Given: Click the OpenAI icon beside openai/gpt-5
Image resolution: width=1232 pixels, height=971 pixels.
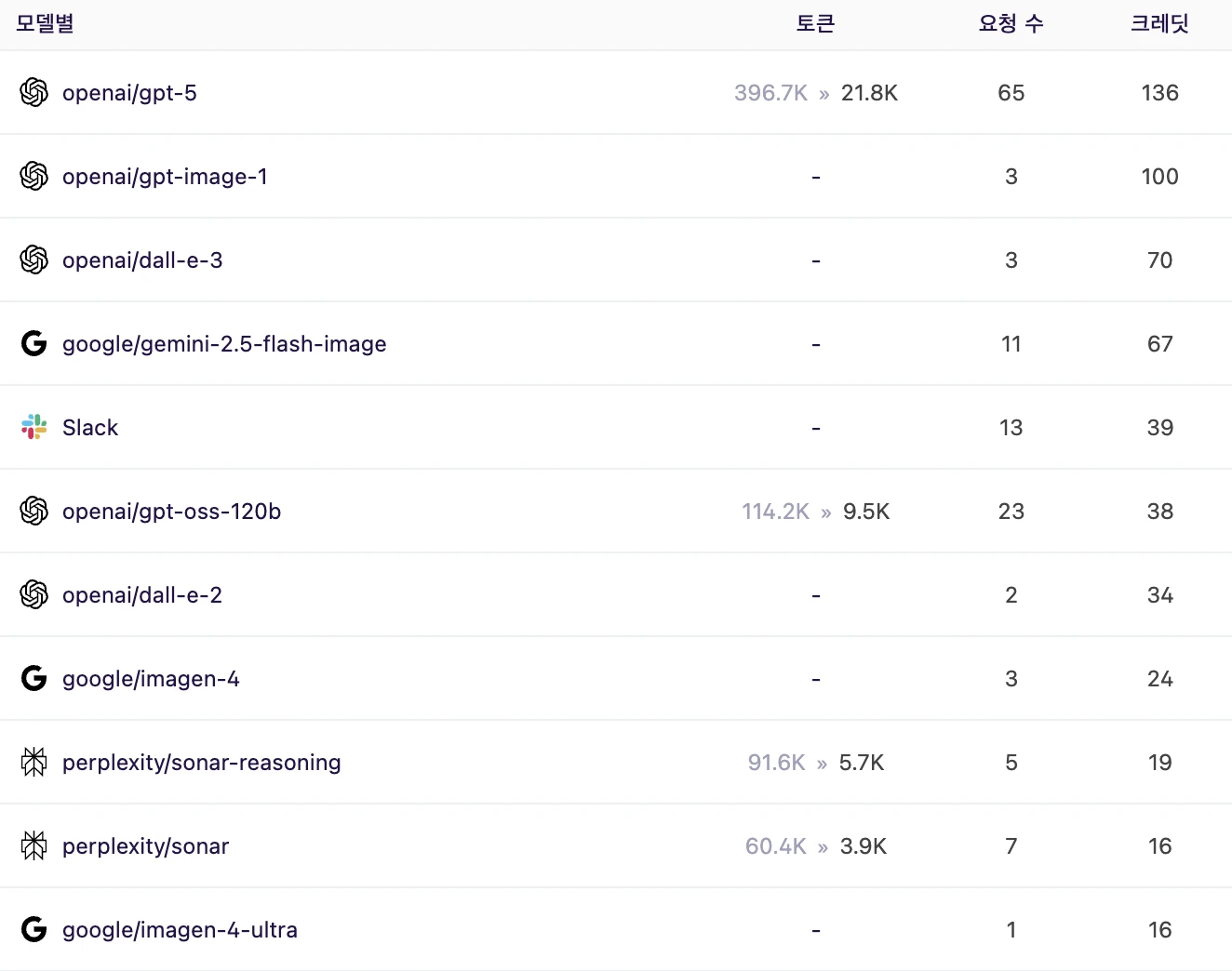Looking at the screenshot, I should (x=34, y=92).
